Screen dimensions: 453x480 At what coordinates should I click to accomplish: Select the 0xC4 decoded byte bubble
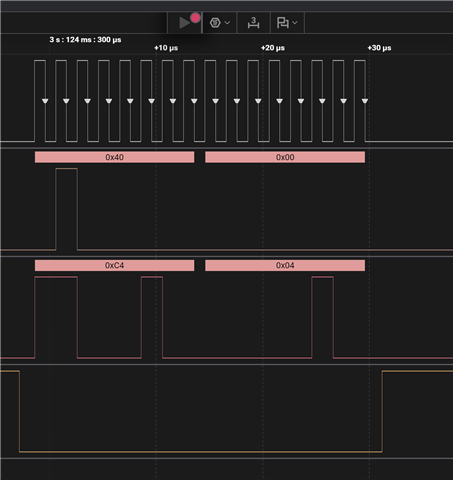point(114,265)
